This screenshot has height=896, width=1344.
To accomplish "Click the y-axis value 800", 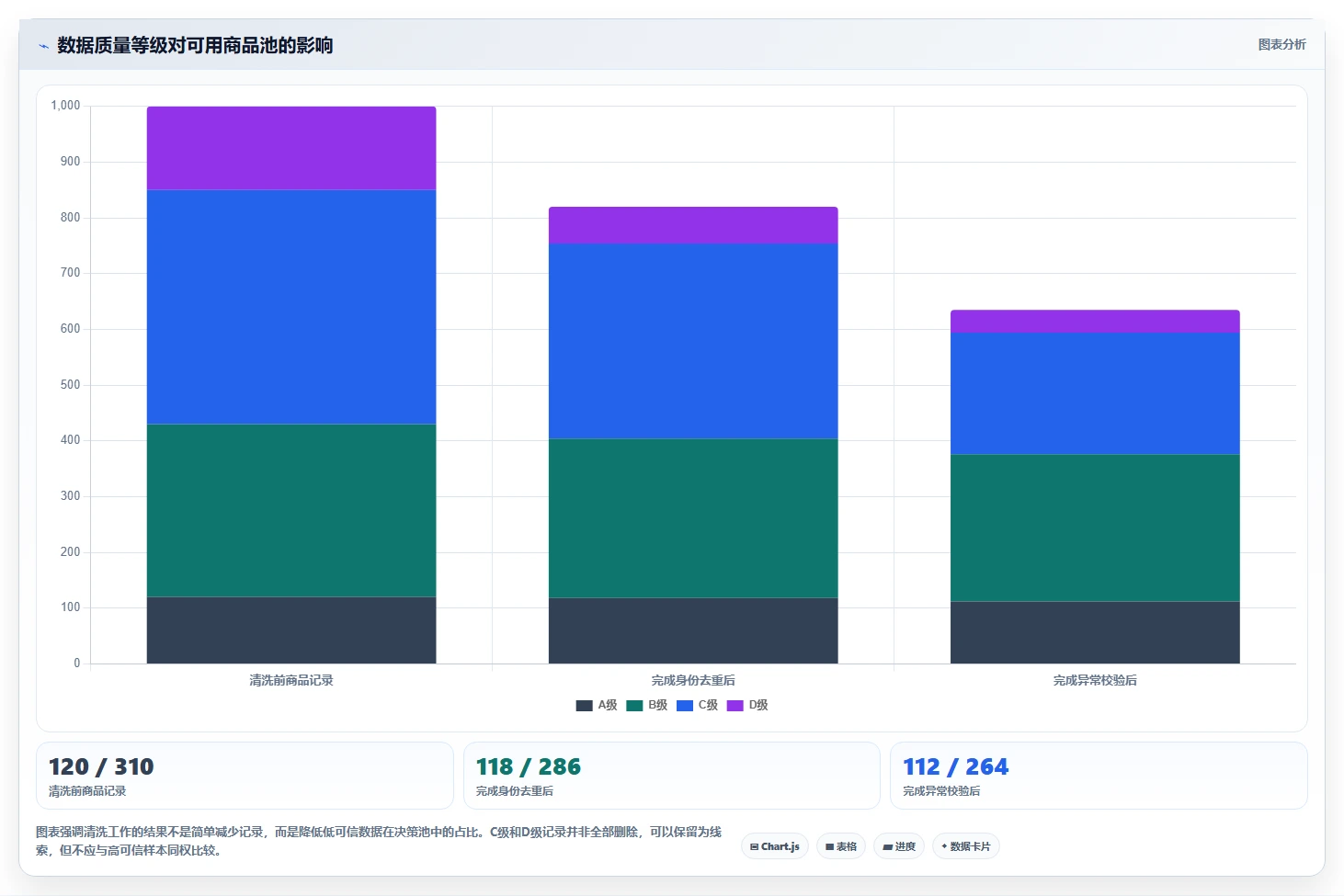I will [71, 218].
